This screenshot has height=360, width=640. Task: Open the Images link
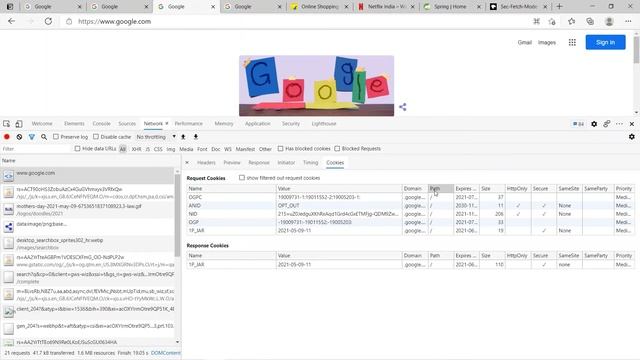pos(547,42)
